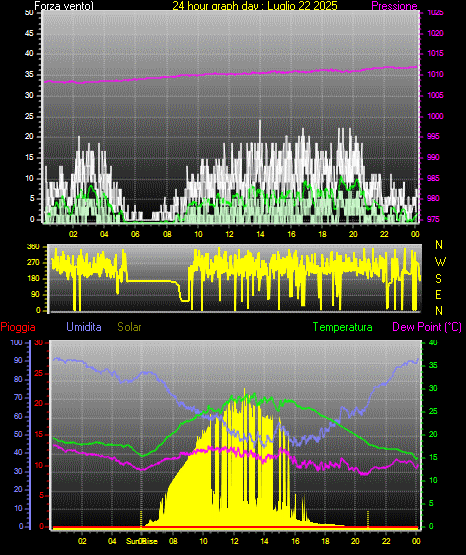Click the green Temperatura legend label
Viewport: 466px width, 555px height.
pyautogui.click(x=343, y=327)
